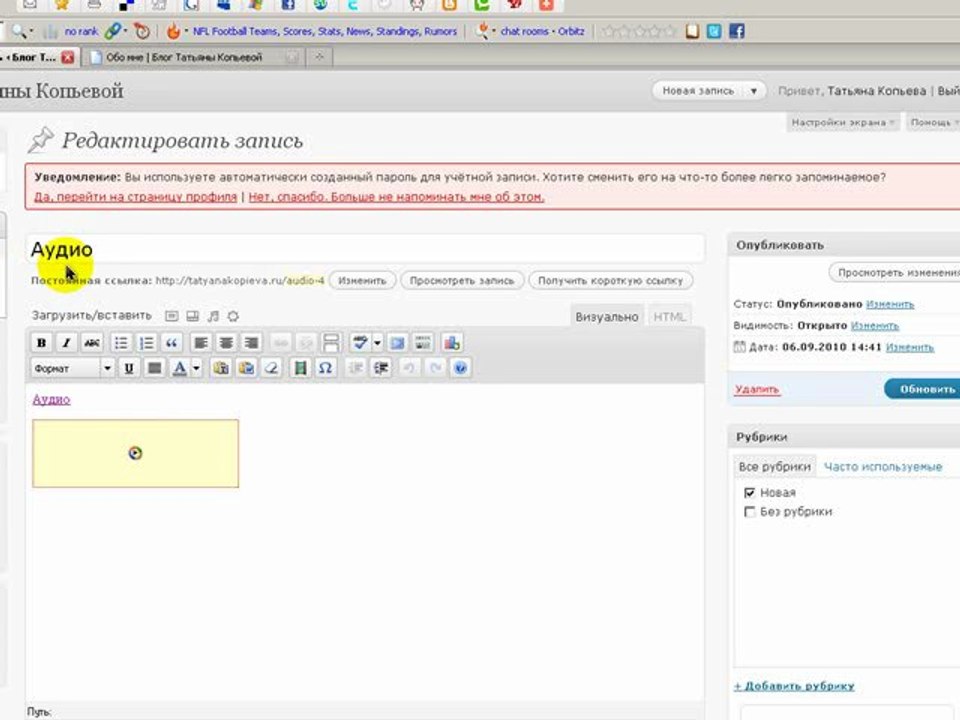Open the spellchecker language dropdown arrow
This screenshot has width=960, height=720.
click(377, 343)
